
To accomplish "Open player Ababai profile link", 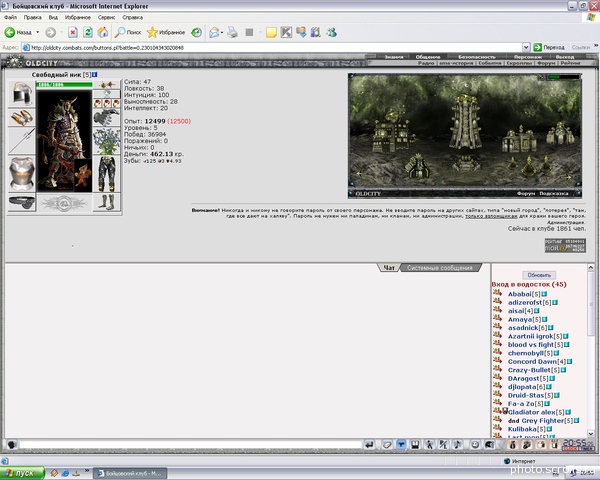I will (x=520, y=294).
